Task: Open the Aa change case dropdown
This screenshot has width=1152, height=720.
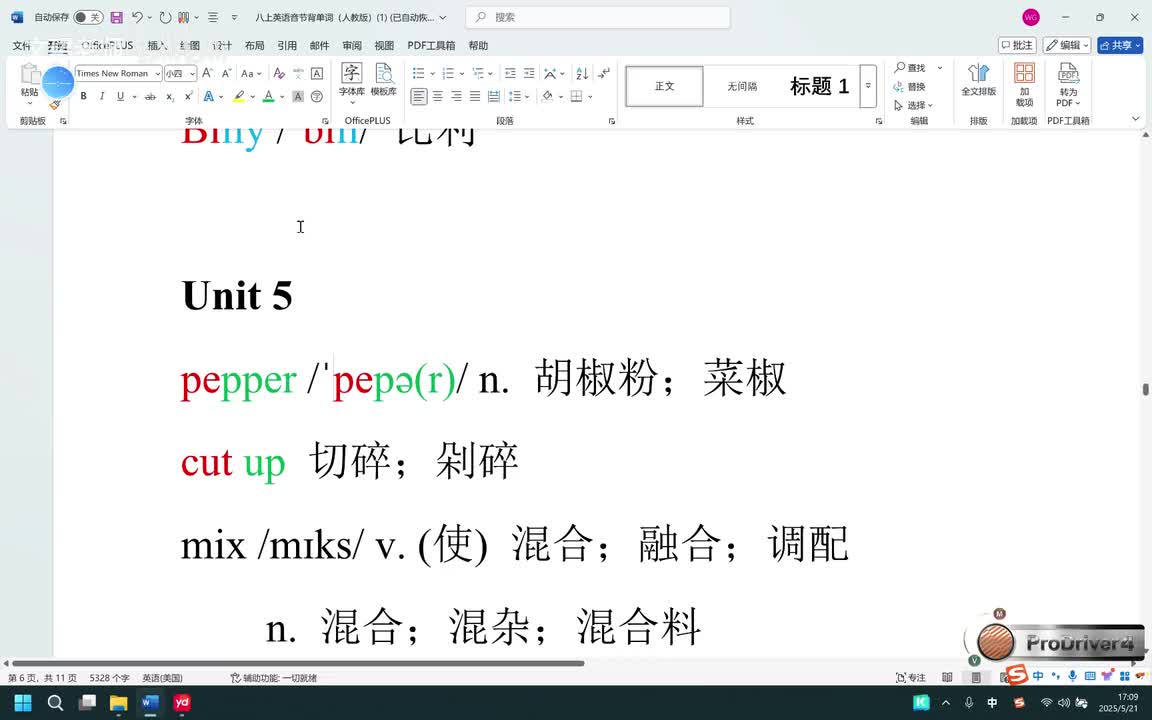Action: coord(251,73)
